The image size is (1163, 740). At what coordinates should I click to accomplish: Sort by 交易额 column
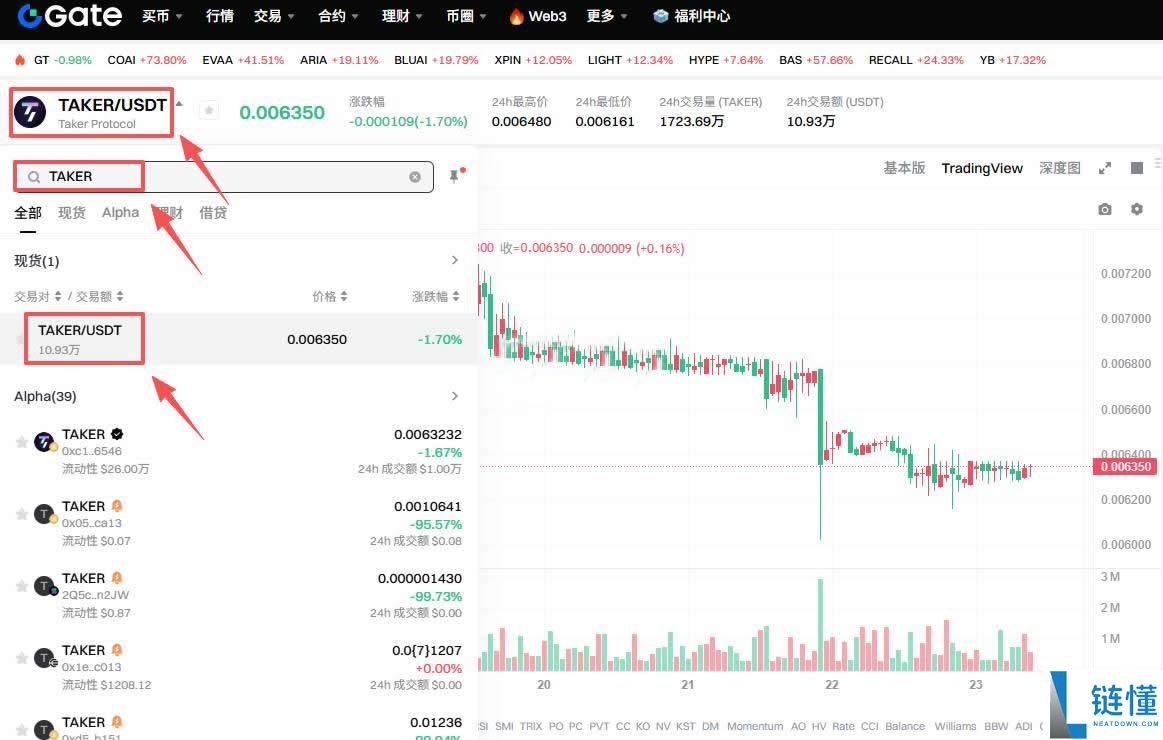click(x=99, y=296)
